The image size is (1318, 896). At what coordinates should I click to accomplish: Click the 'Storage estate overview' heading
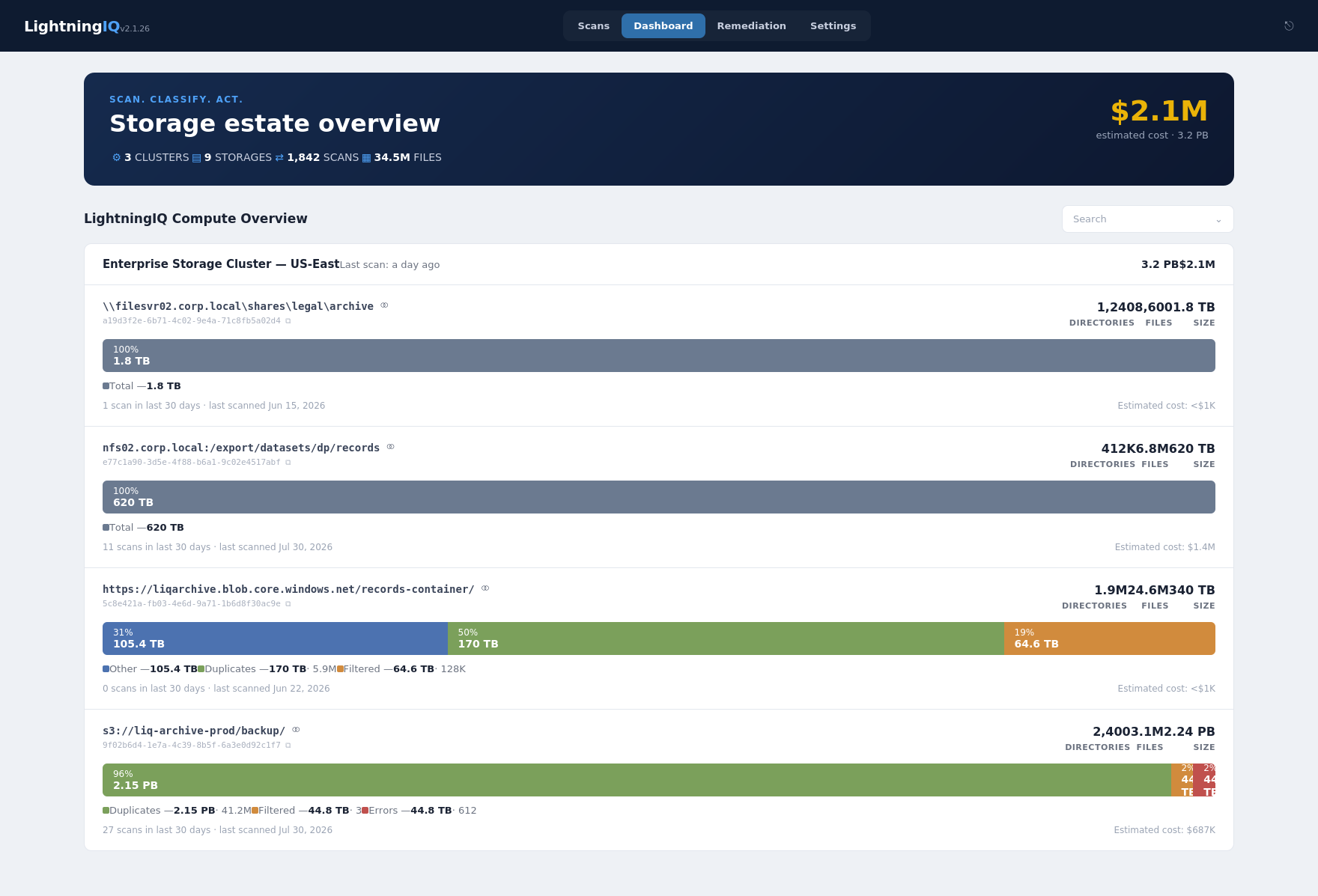click(275, 124)
